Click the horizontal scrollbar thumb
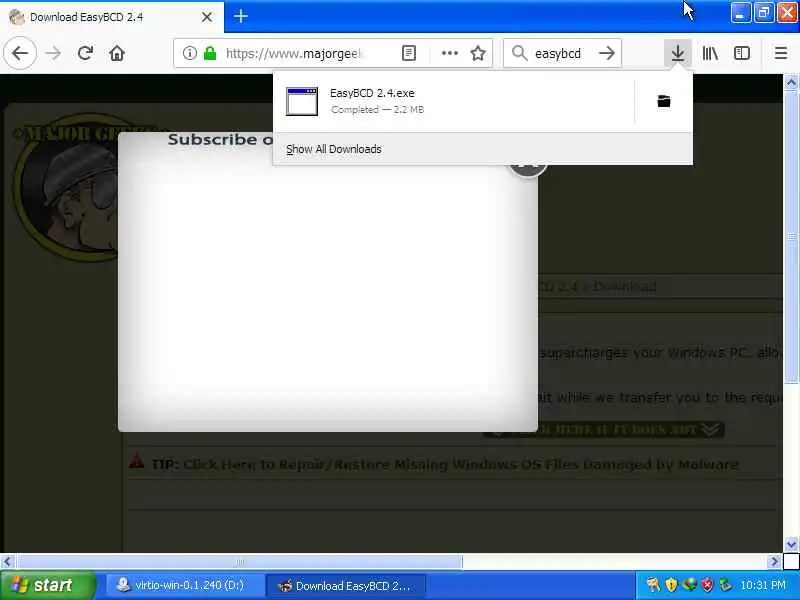Viewport: 800px width, 600px height. (239, 562)
